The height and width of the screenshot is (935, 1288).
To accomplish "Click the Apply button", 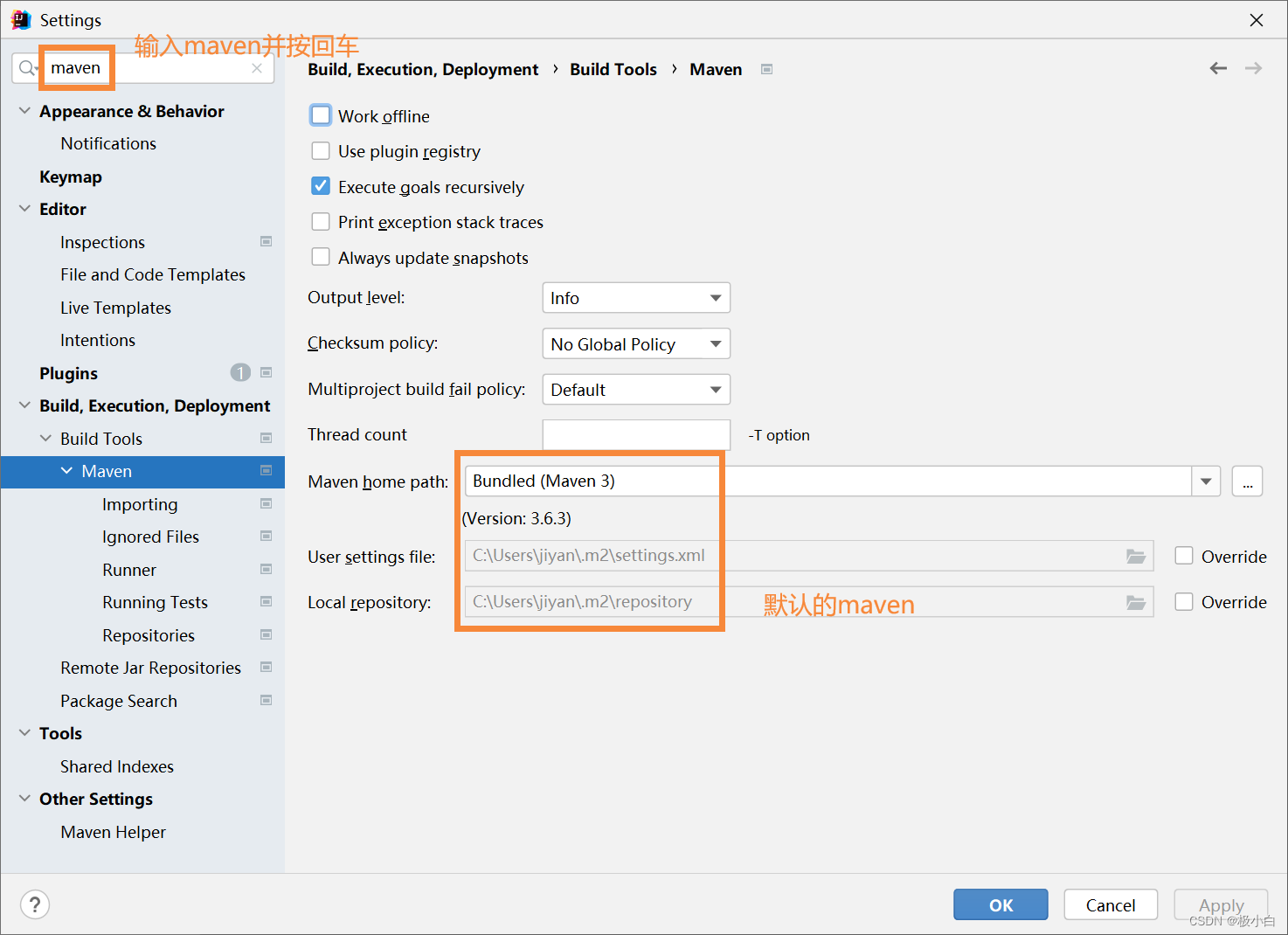I will tap(1221, 904).
